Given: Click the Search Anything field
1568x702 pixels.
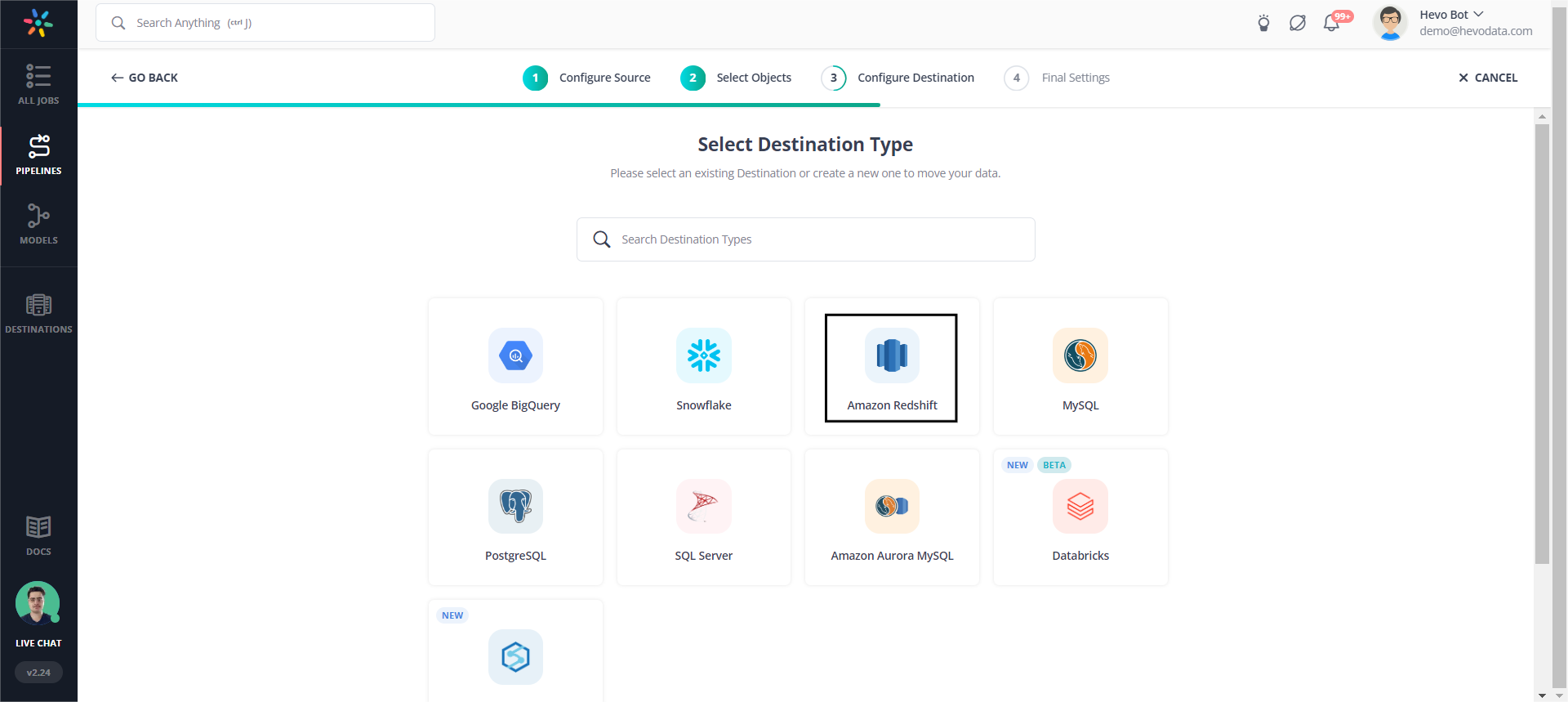Looking at the screenshot, I should (x=265, y=23).
